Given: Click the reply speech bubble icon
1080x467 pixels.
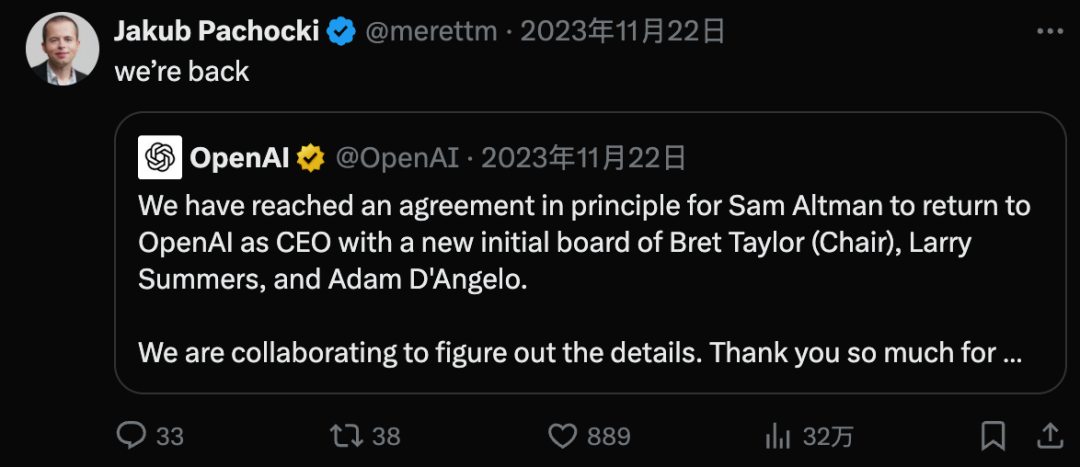Looking at the screenshot, I should [x=133, y=436].
